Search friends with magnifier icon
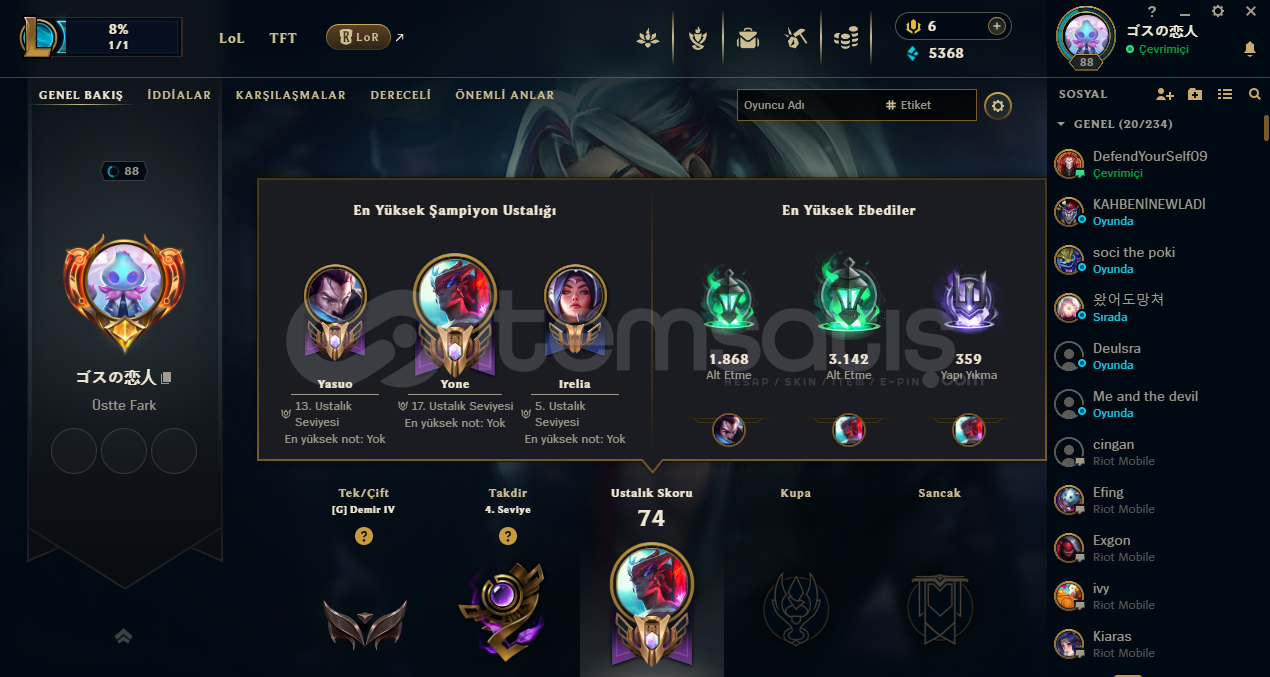The height and width of the screenshot is (677, 1270). click(1255, 94)
